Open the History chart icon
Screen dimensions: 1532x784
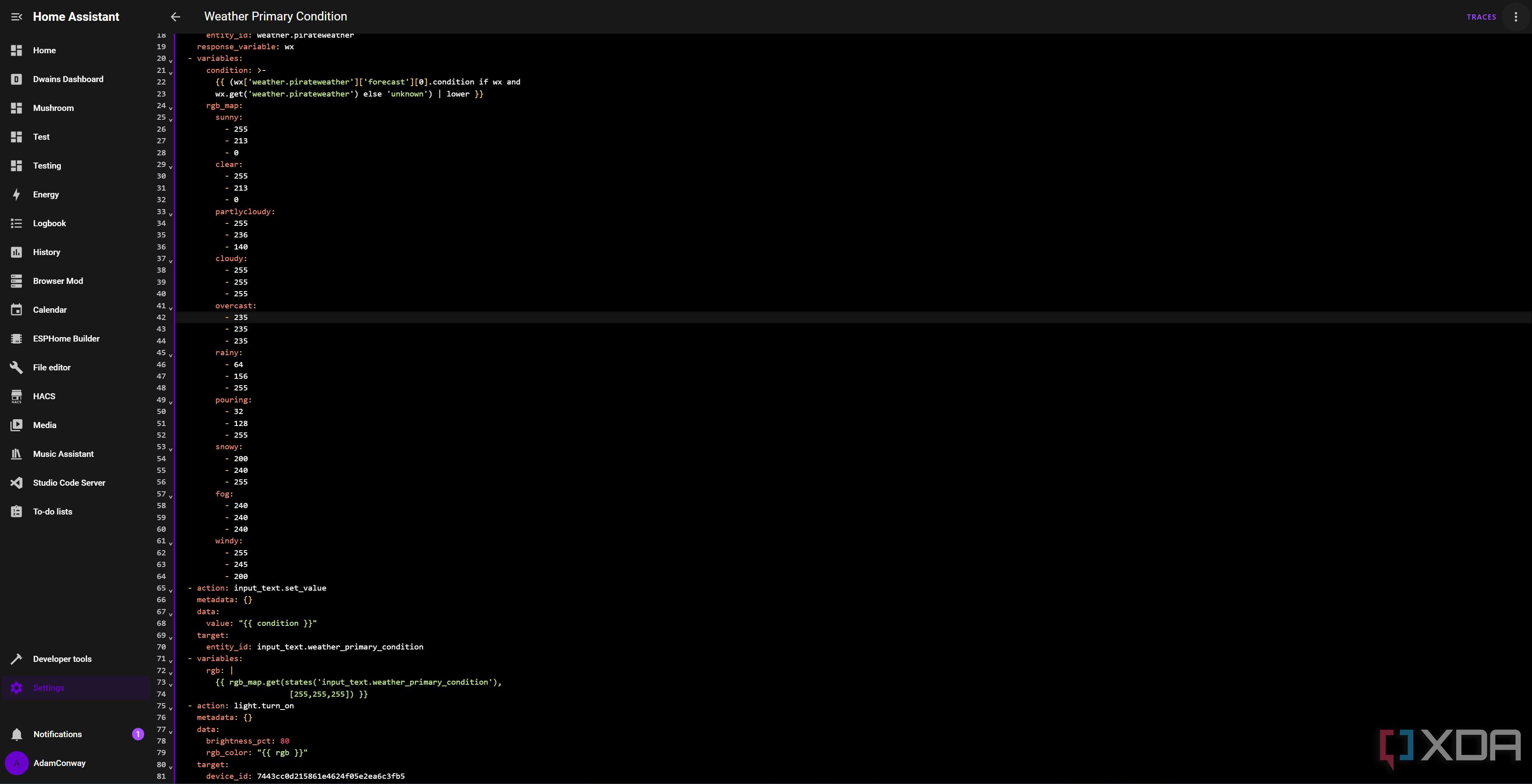(17, 252)
